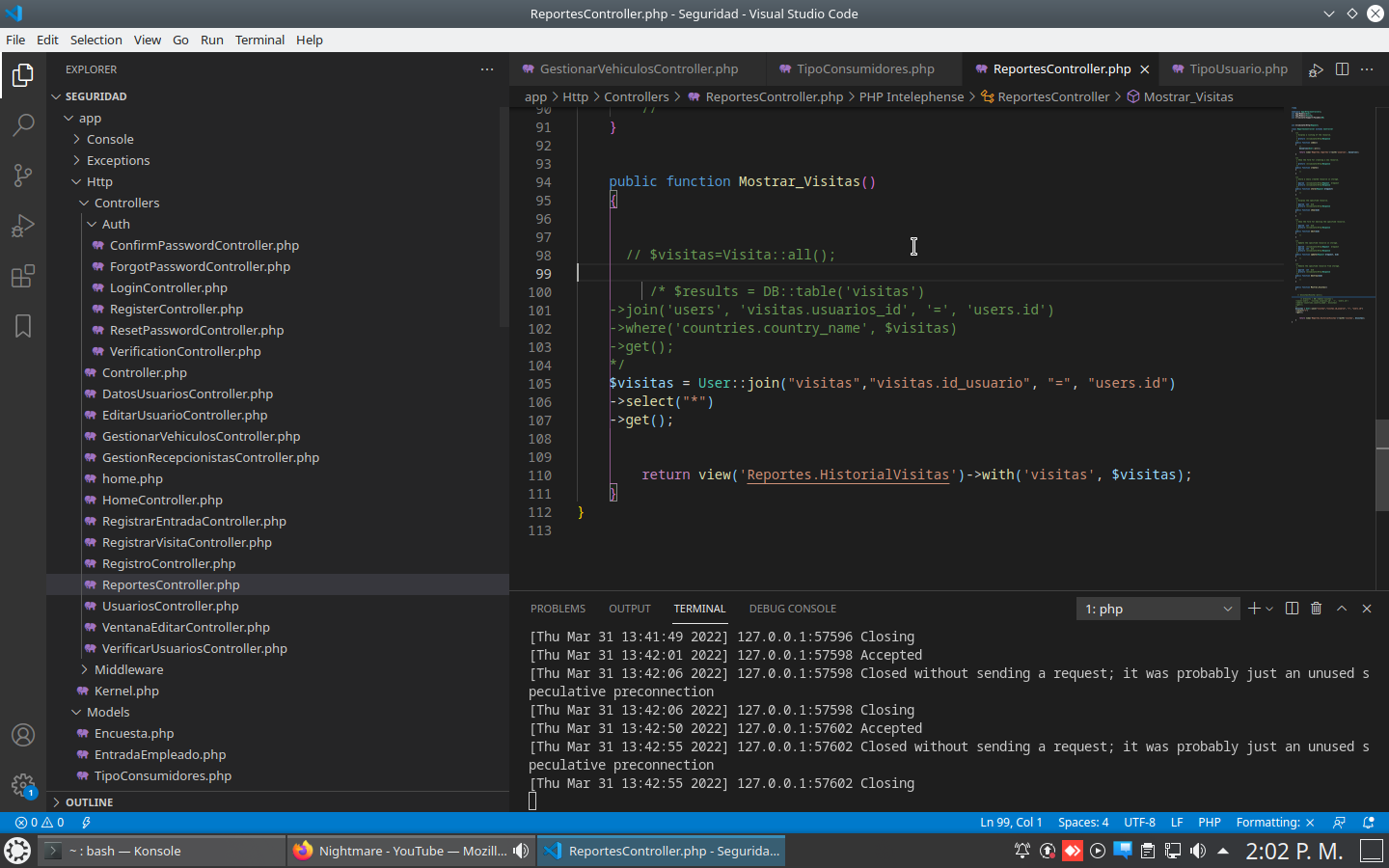
Task: Open the Selection menu
Action: [x=96, y=40]
